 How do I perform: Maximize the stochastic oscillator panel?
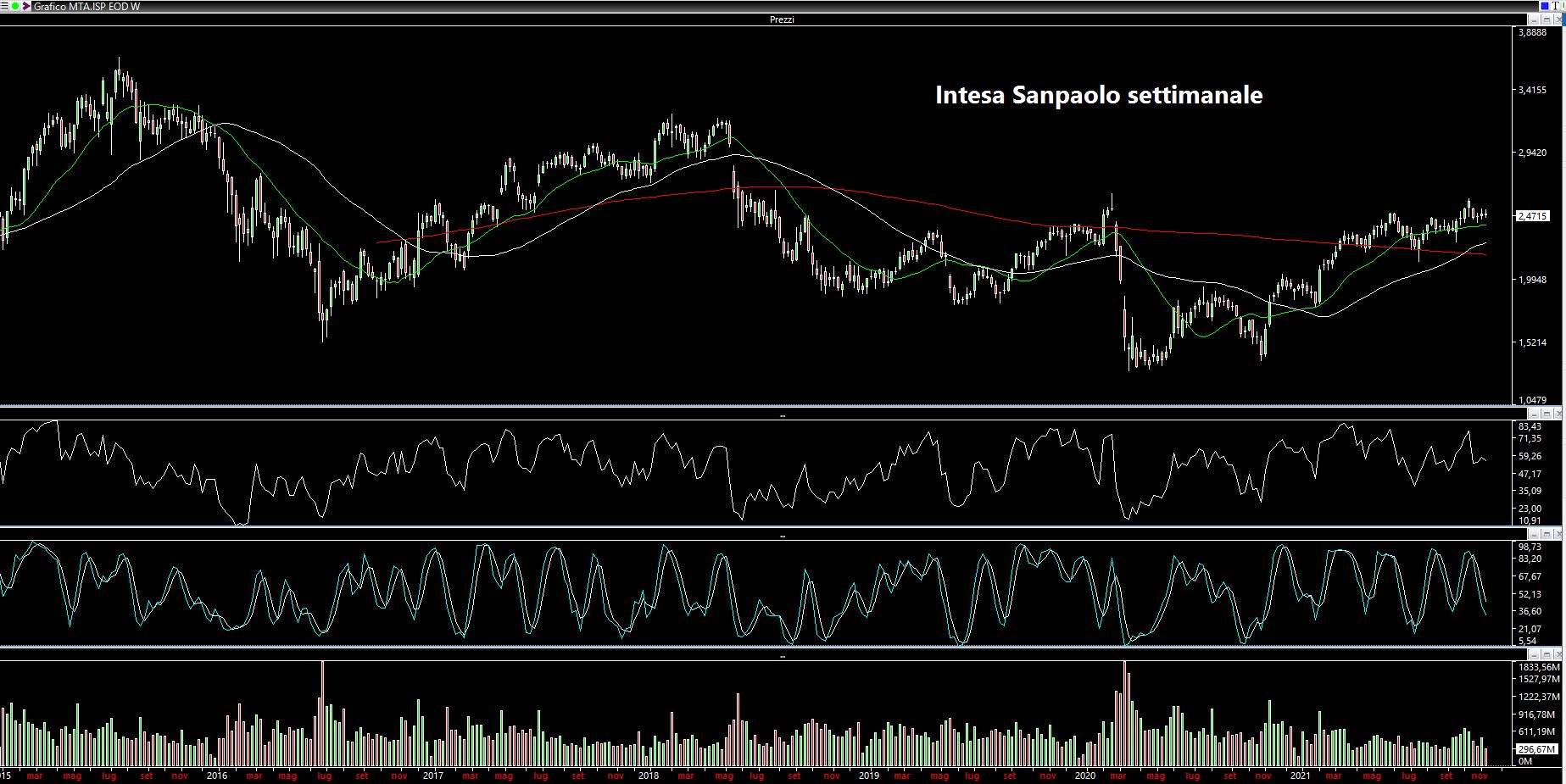click(1546, 534)
